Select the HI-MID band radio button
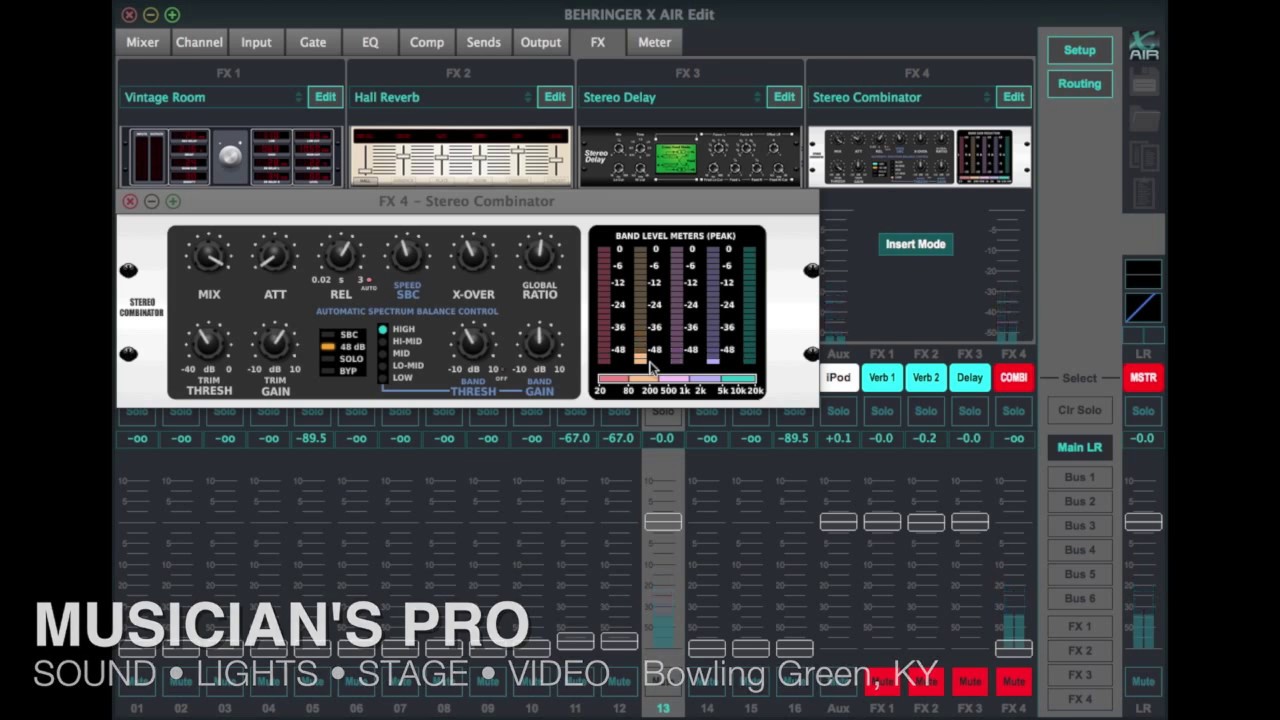 382,341
